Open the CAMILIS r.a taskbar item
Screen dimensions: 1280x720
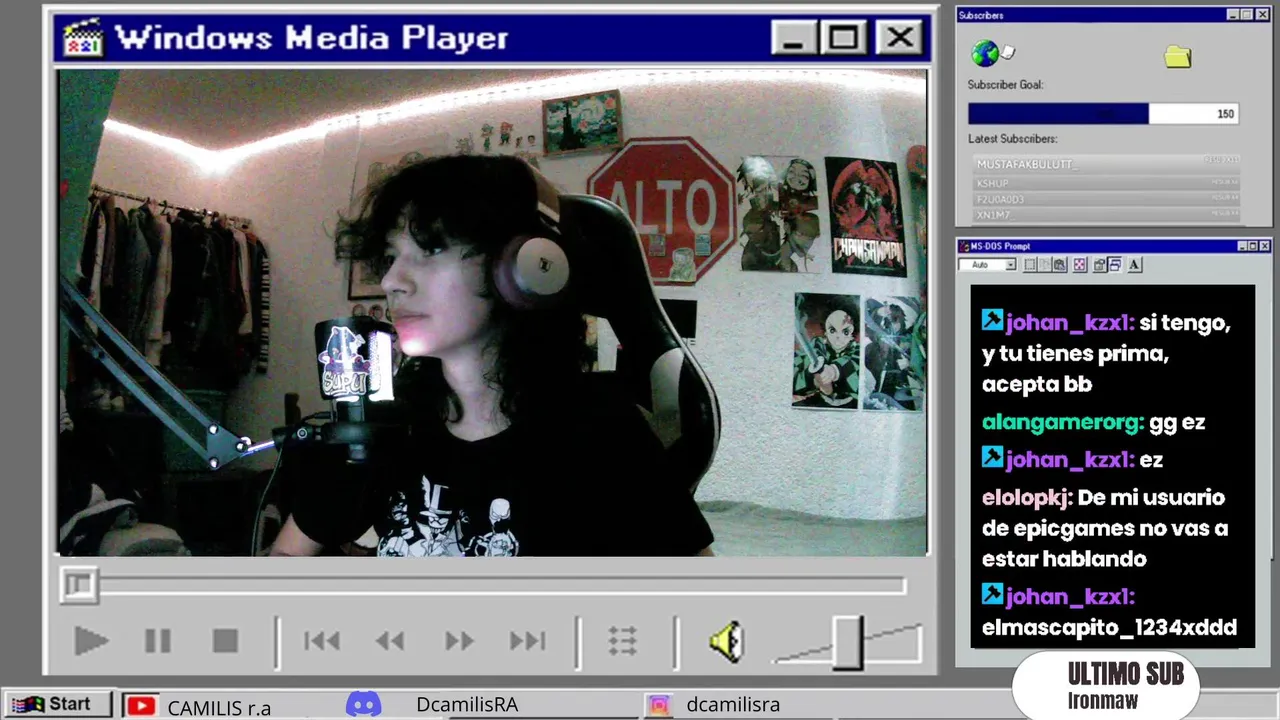(x=219, y=708)
